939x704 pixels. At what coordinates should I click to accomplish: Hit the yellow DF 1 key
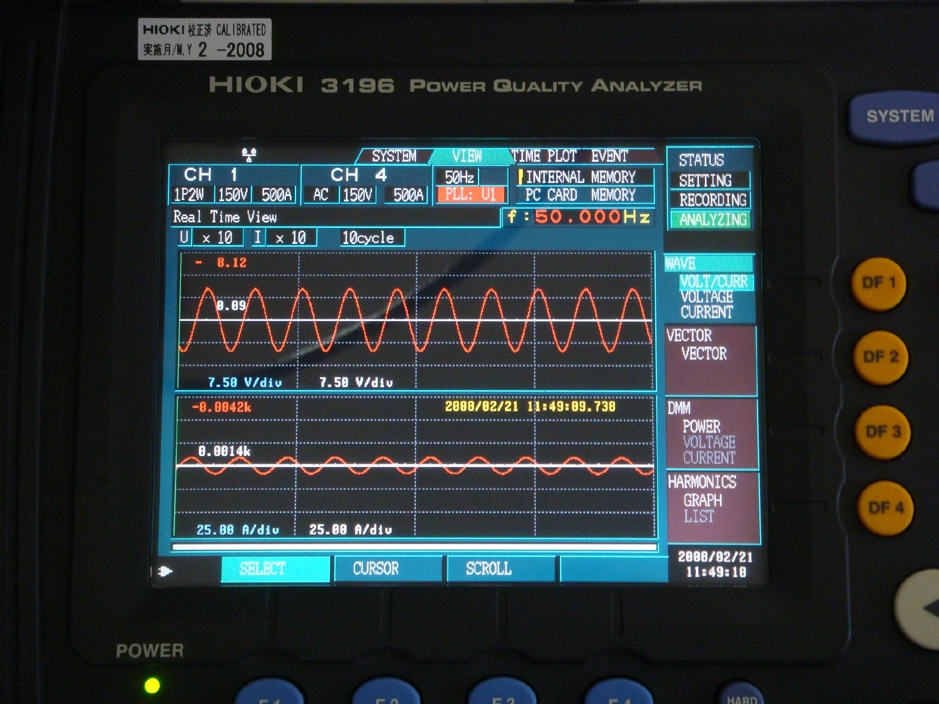(879, 283)
